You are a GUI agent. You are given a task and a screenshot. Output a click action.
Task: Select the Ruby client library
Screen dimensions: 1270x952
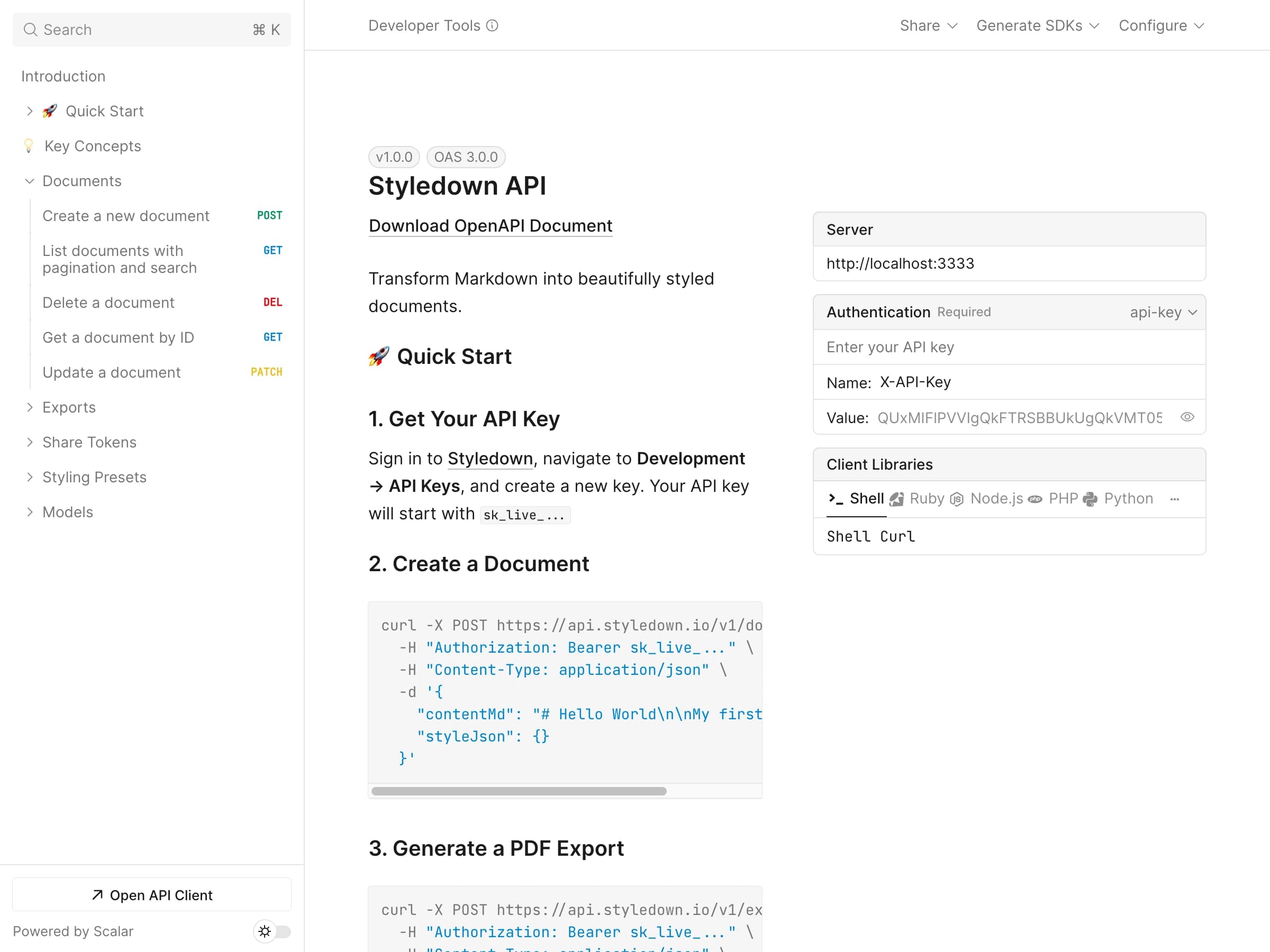pos(927,498)
